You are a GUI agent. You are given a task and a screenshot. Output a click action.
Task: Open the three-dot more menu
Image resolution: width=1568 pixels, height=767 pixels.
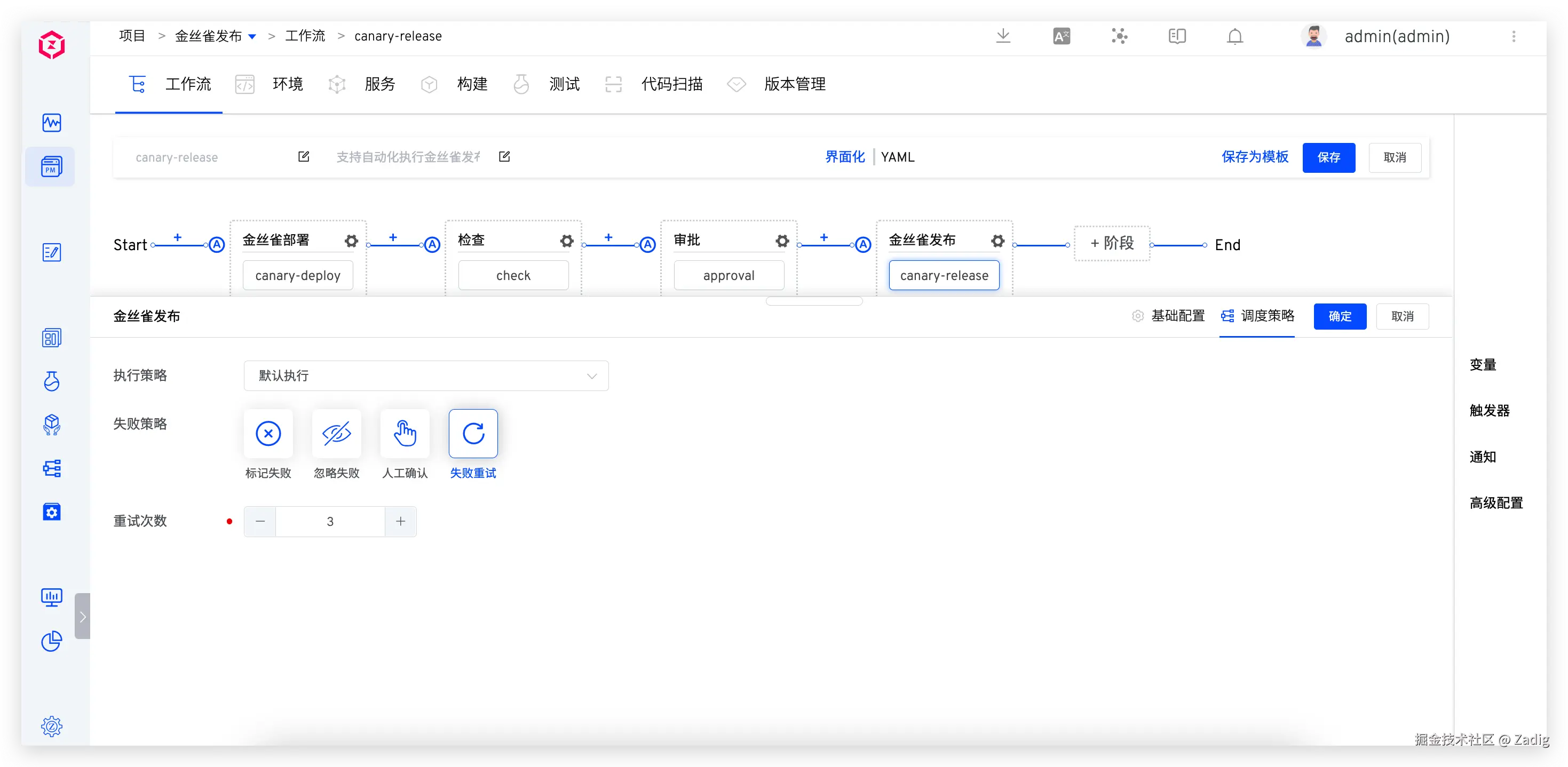pyautogui.click(x=1514, y=36)
